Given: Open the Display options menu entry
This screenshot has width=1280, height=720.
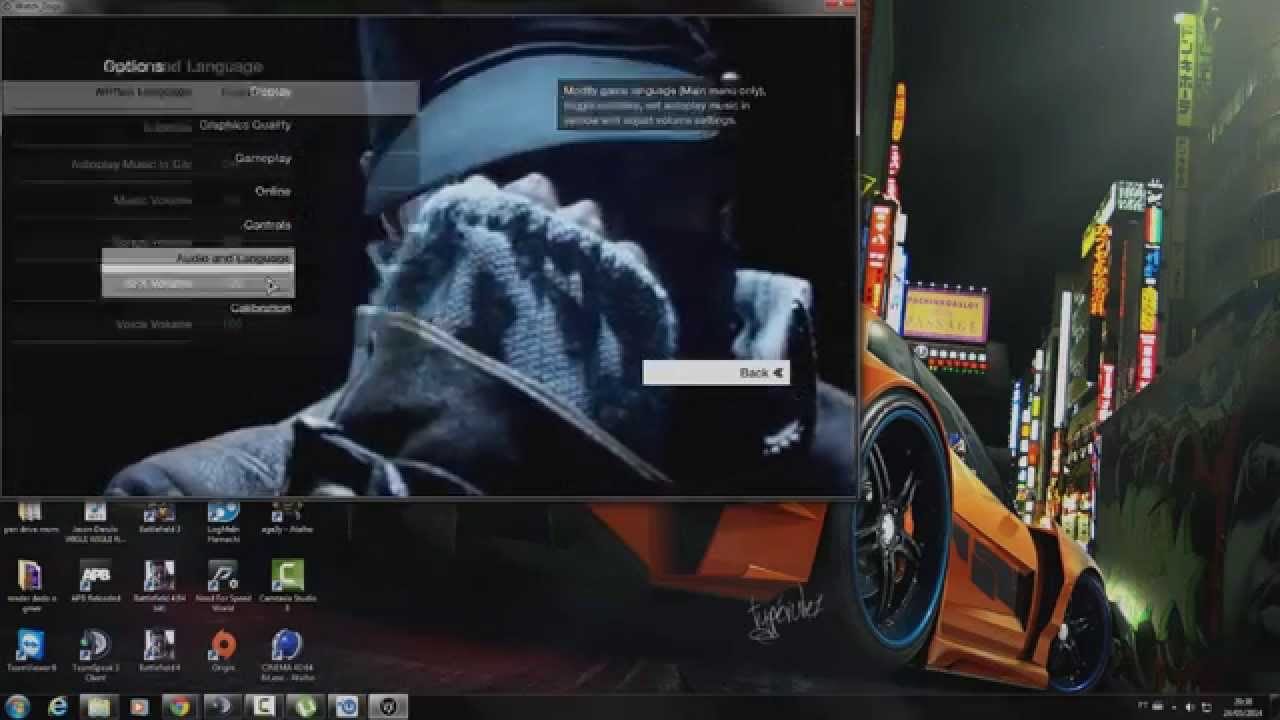Looking at the screenshot, I should coord(270,91).
